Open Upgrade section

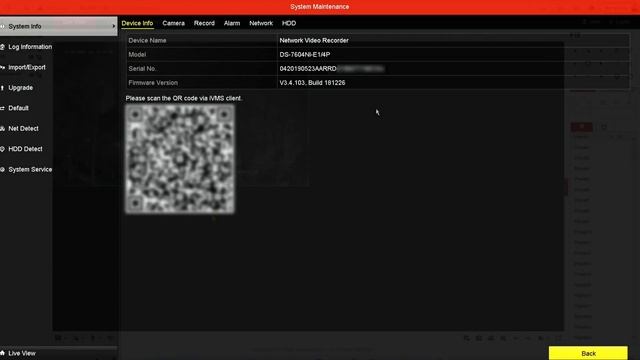pos(20,88)
